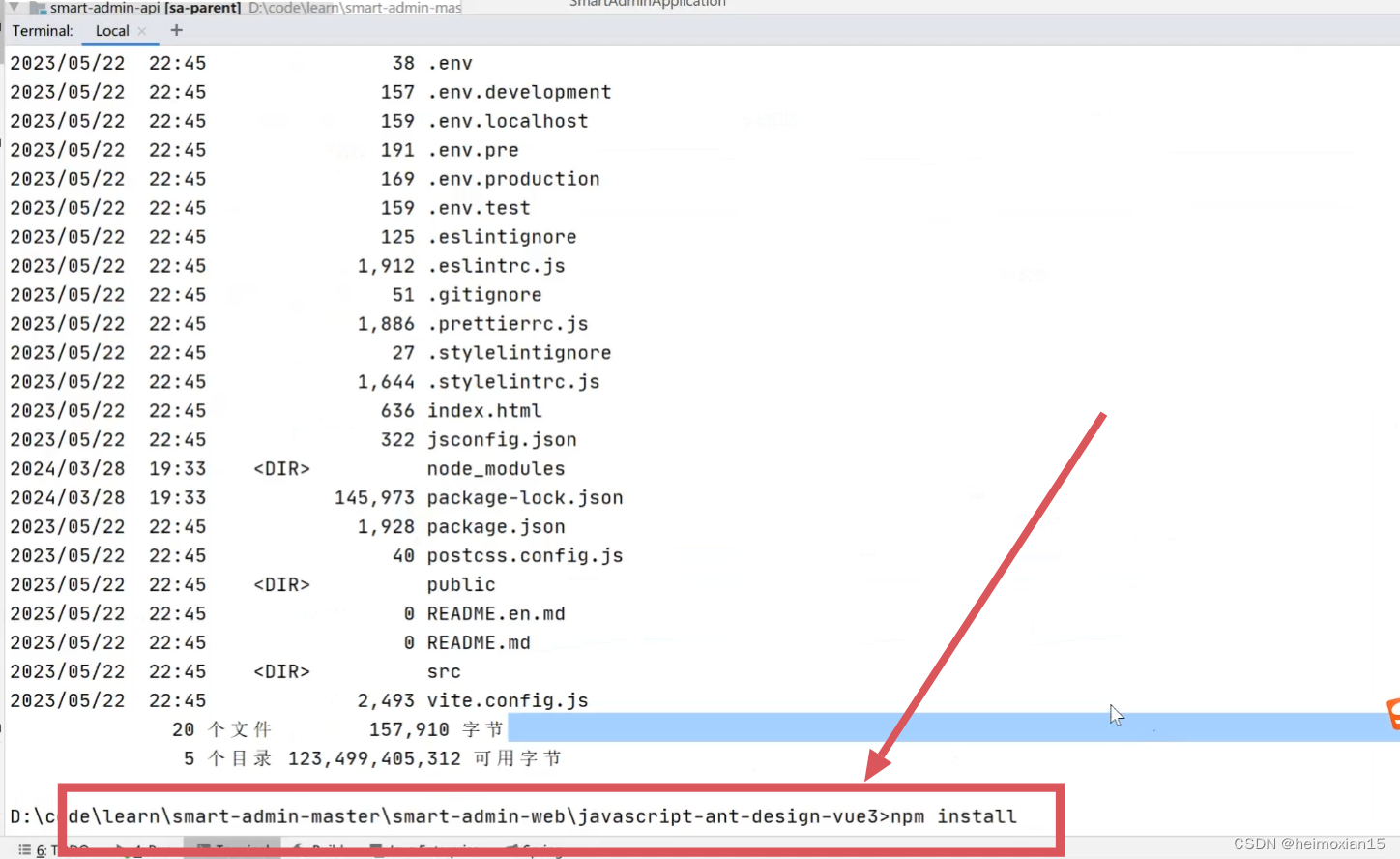Close the Local terminal session tab
The height and width of the screenshot is (859, 1400).
(142, 31)
